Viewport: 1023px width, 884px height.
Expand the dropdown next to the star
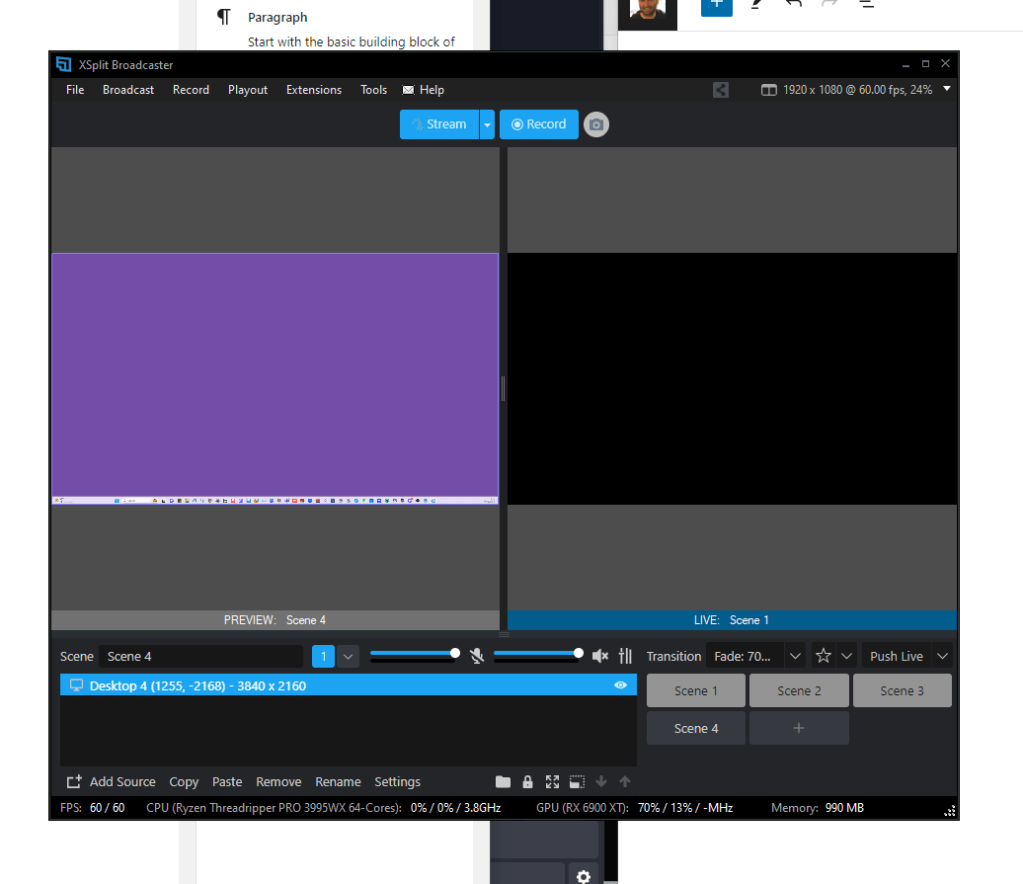pos(846,656)
